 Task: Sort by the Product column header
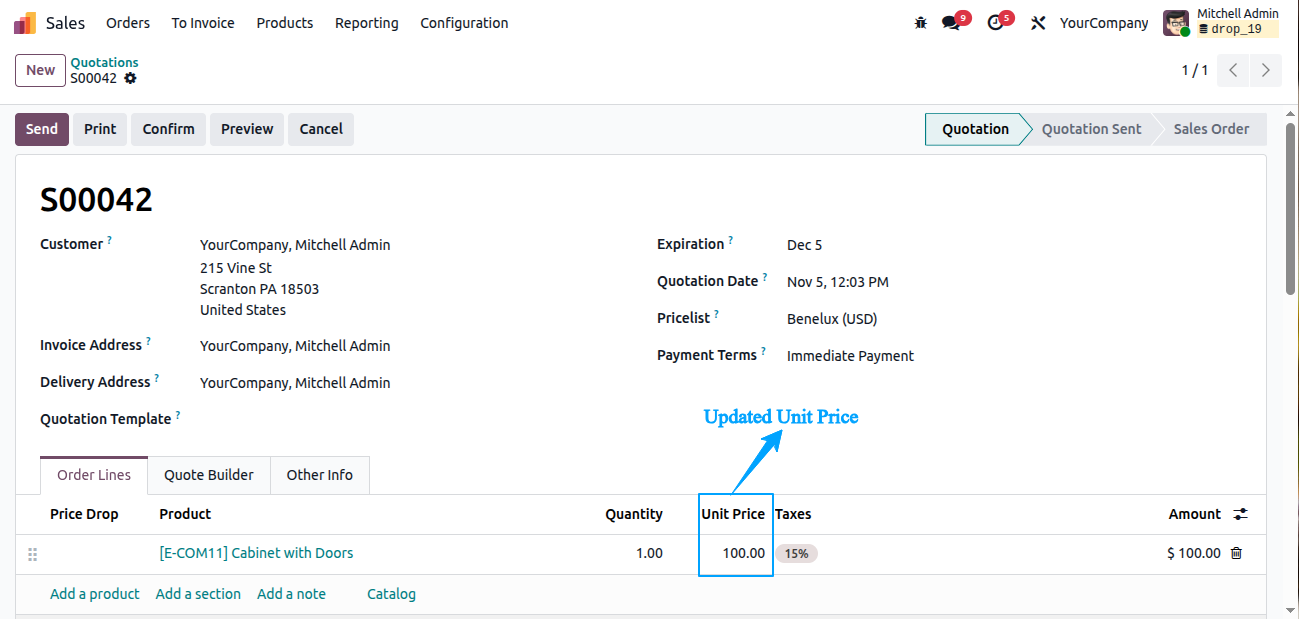pyautogui.click(x=185, y=514)
